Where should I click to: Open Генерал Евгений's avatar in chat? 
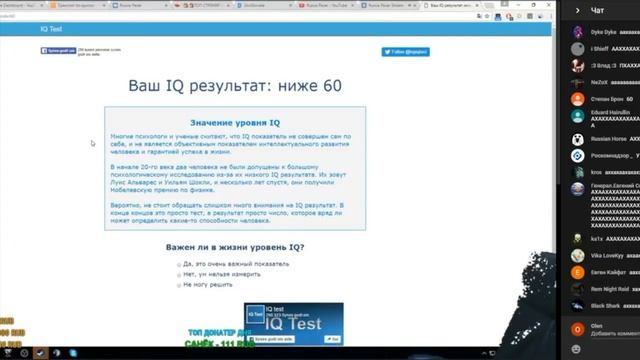coord(578,189)
